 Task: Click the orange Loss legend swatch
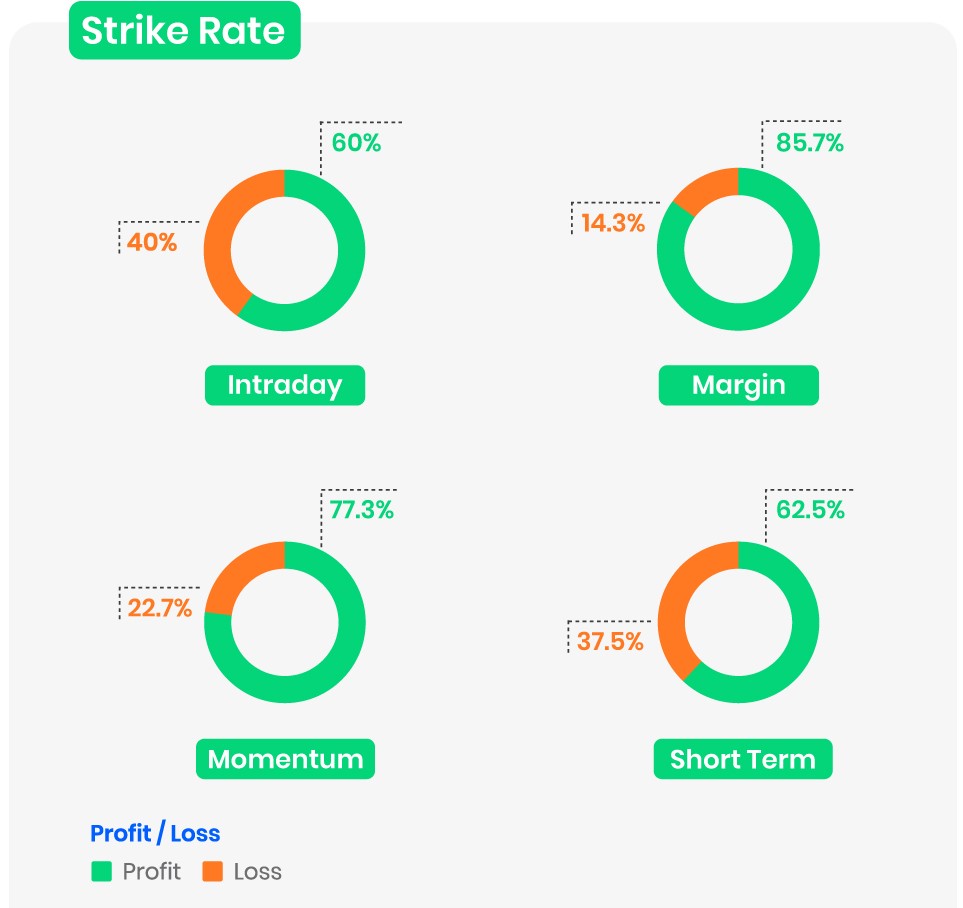point(212,871)
